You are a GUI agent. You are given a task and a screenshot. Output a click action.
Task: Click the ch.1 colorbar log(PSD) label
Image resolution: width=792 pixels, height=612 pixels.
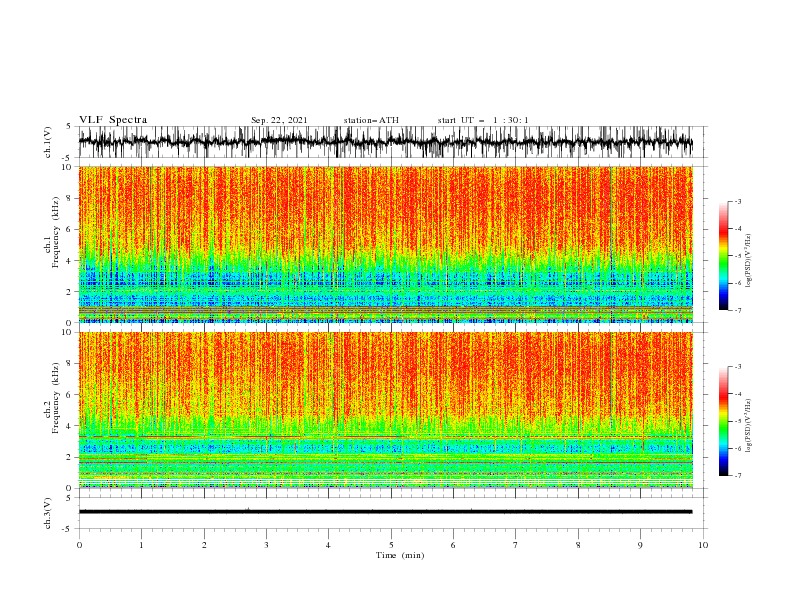[748, 261]
